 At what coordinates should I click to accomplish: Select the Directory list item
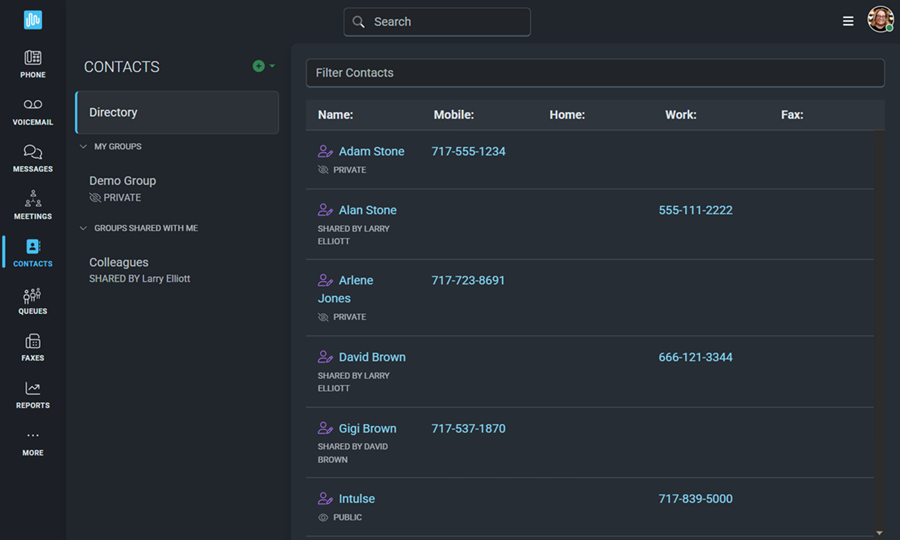(177, 113)
